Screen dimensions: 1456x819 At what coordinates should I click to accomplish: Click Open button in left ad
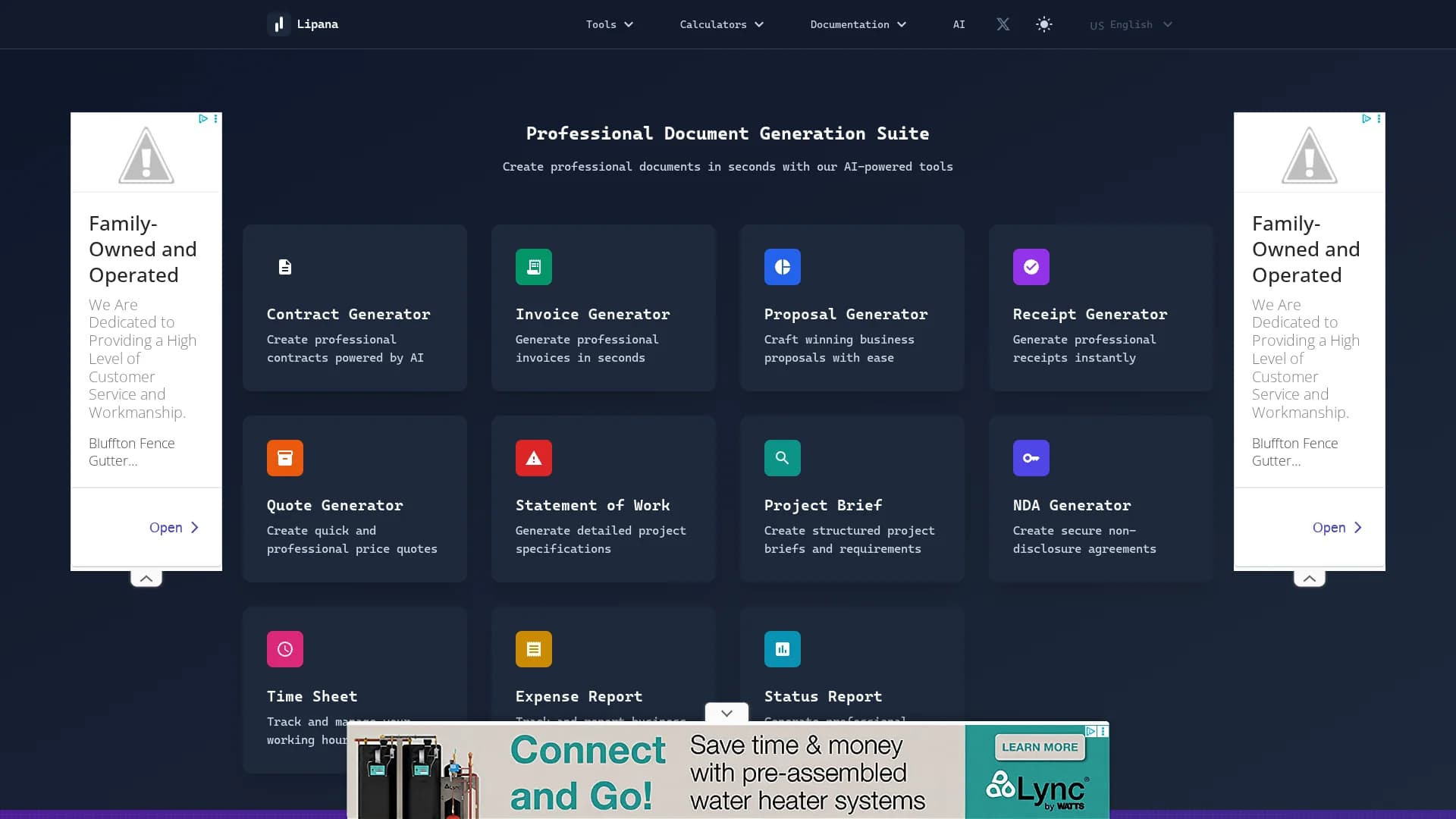coord(174,528)
